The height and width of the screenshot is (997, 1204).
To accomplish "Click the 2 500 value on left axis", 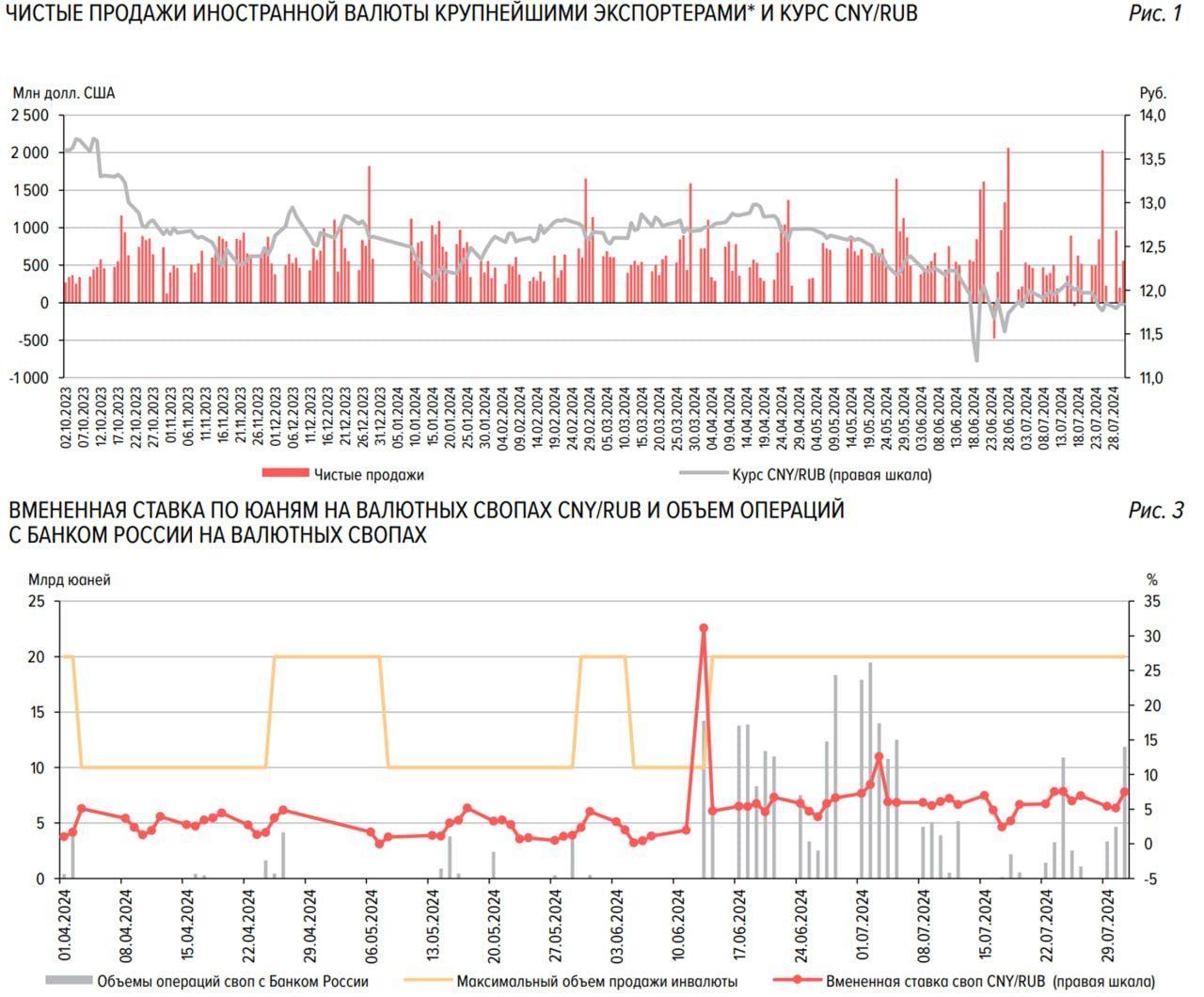I will [x=30, y=116].
